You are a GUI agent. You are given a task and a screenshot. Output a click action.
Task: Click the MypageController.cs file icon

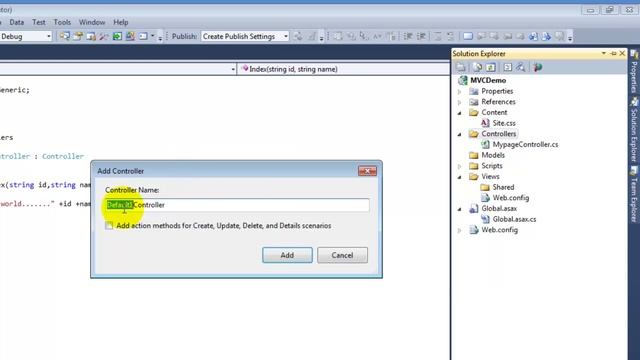485,144
